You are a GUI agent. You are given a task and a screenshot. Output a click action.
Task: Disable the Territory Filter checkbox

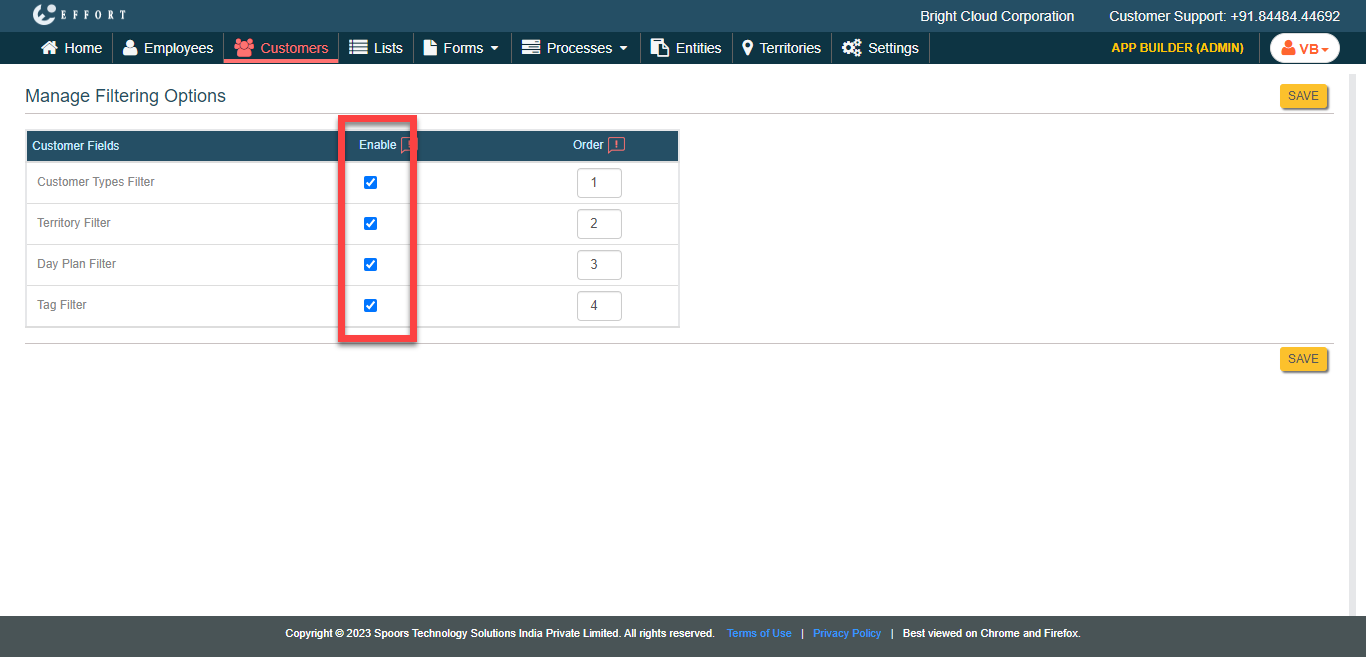(370, 224)
